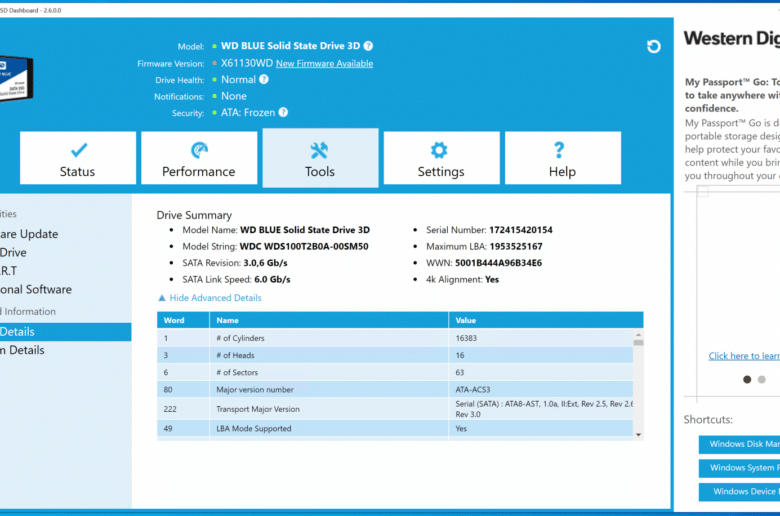Click firmware version X61130WD

(x=247, y=63)
